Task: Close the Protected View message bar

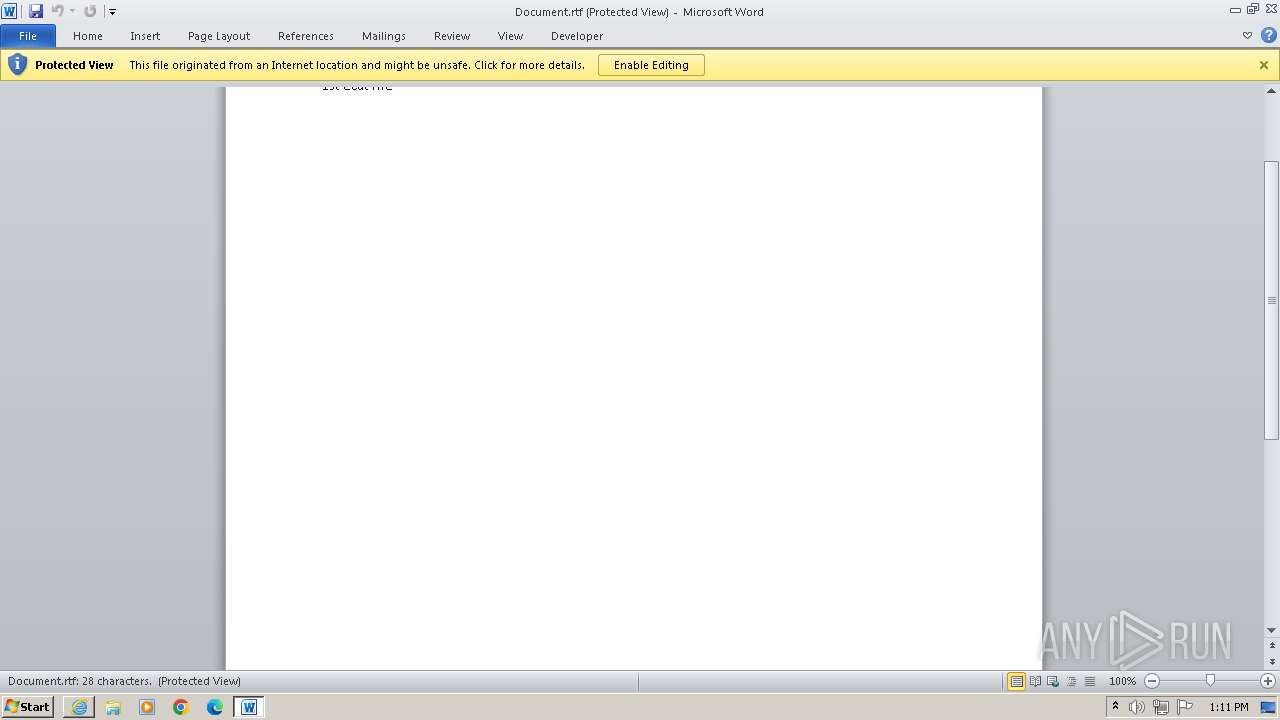Action: pyautogui.click(x=1264, y=65)
